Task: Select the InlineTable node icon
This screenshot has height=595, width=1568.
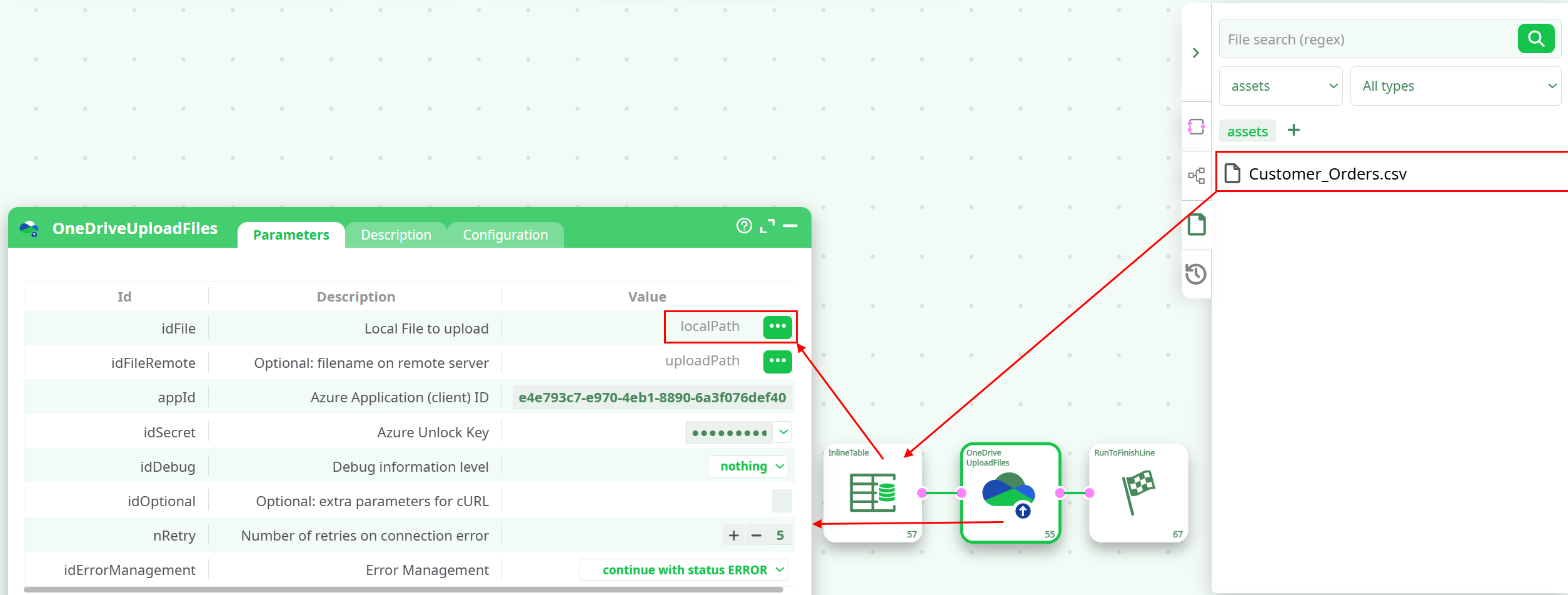Action: 872,492
